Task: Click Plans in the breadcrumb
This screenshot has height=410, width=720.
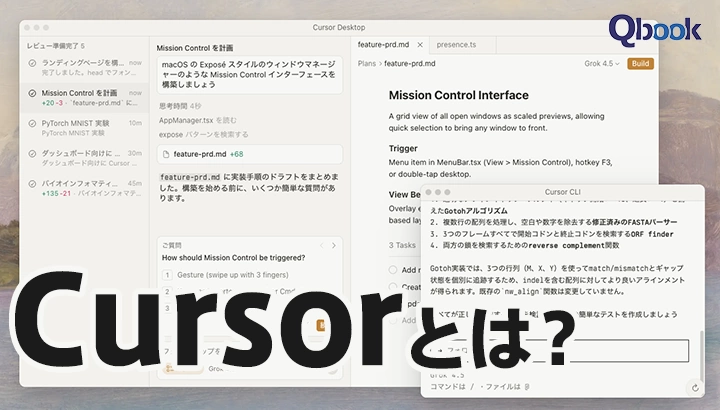Action: click(x=367, y=63)
